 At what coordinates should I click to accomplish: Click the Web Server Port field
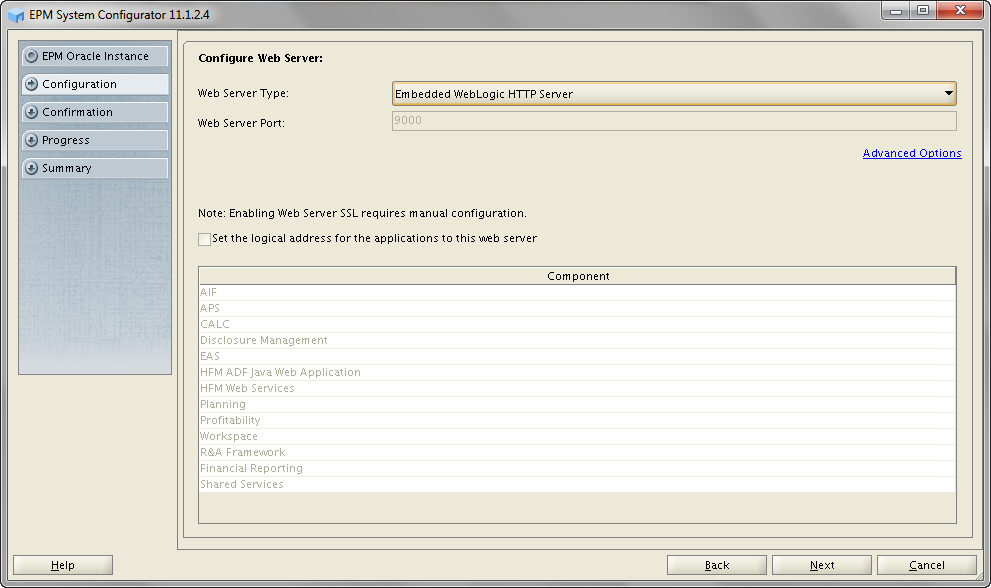click(x=674, y=121)
